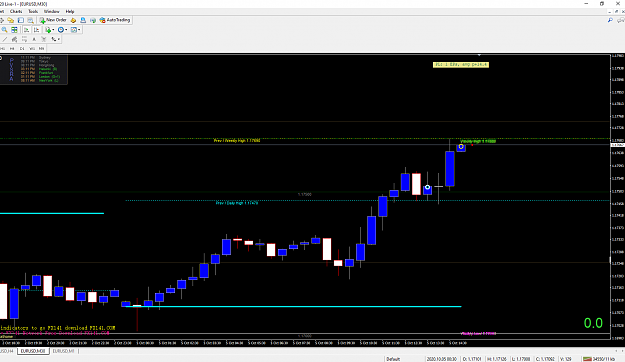Open the Charts menu
Screen dimensions: 625x362
point(16,12)
